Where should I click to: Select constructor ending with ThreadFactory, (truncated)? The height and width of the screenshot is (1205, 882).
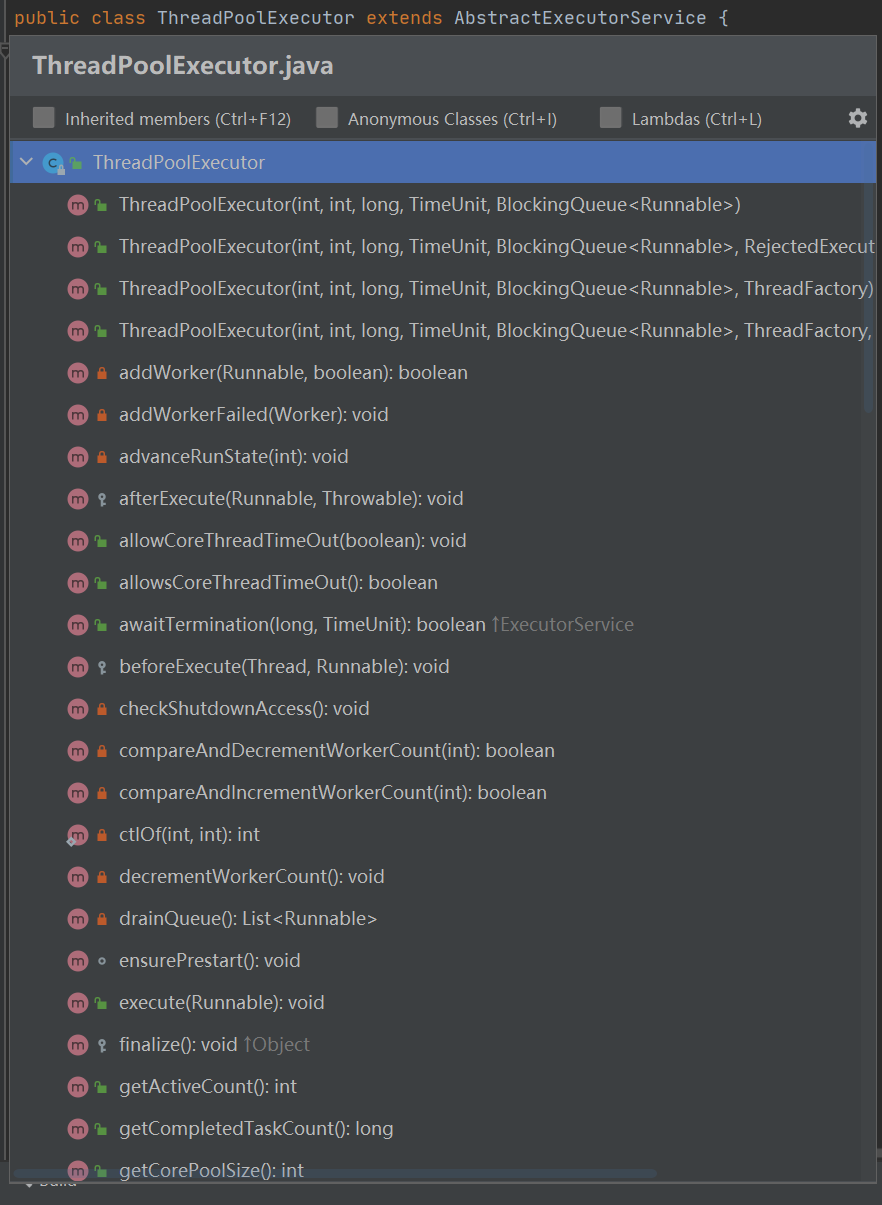point(497,330)
